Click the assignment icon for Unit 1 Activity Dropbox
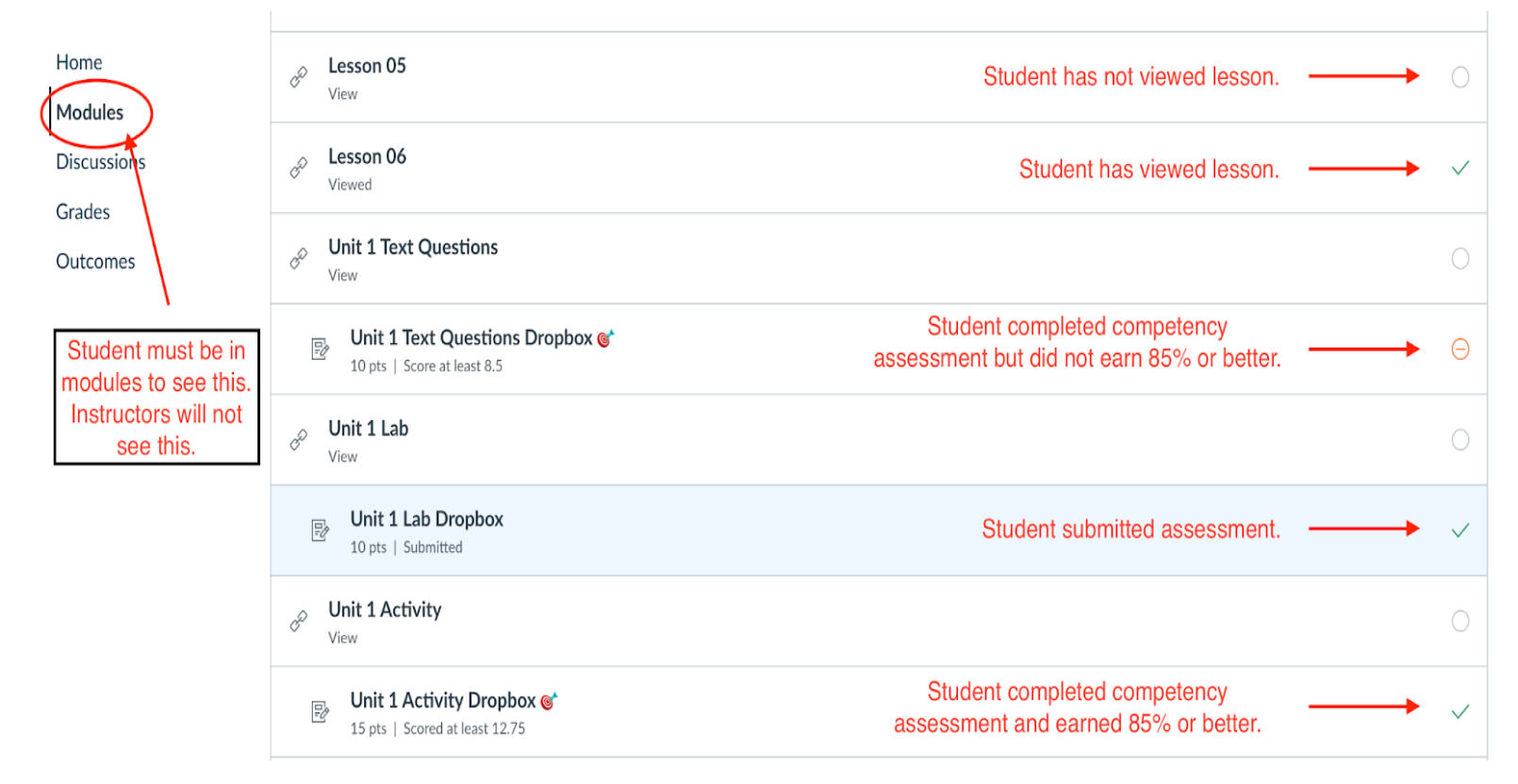This screenshot has width=1518, height=784. click(x=321, y=711)
